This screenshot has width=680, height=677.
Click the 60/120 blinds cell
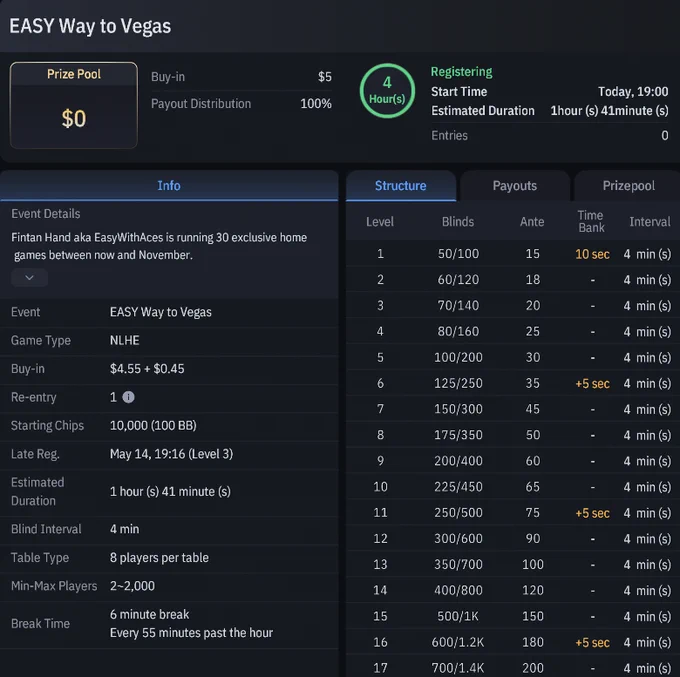coord(458,279)
